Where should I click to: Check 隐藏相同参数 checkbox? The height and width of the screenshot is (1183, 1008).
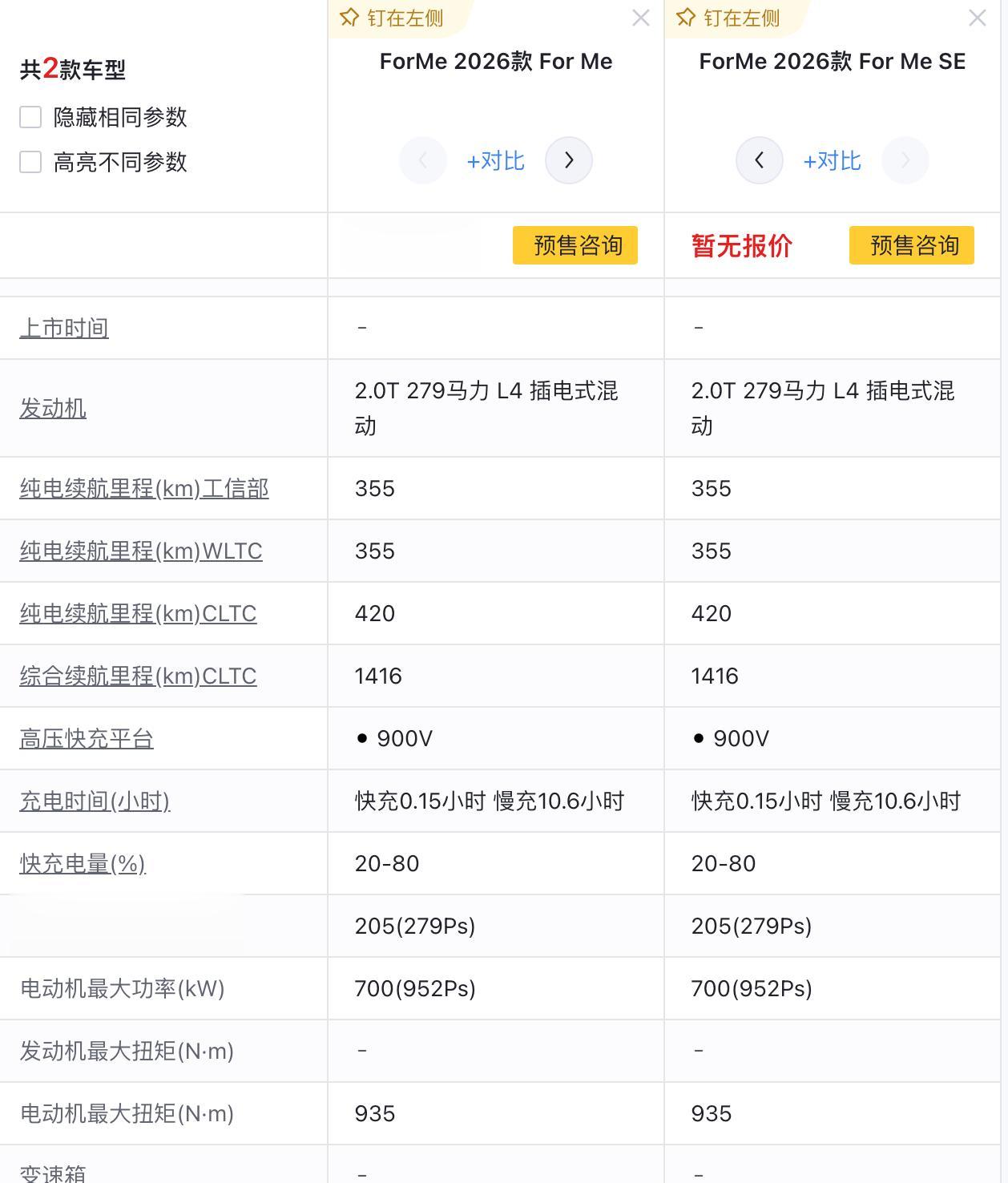[x=30, y=117]
